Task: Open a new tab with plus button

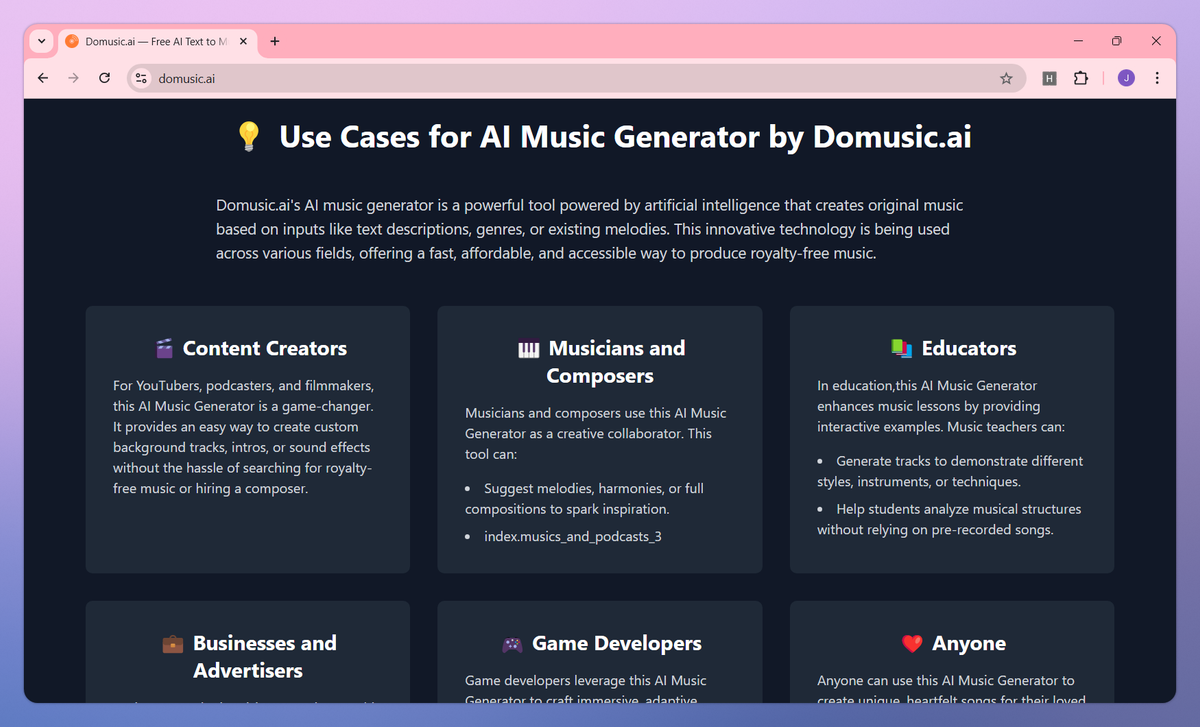Action: tap(275, 41)
